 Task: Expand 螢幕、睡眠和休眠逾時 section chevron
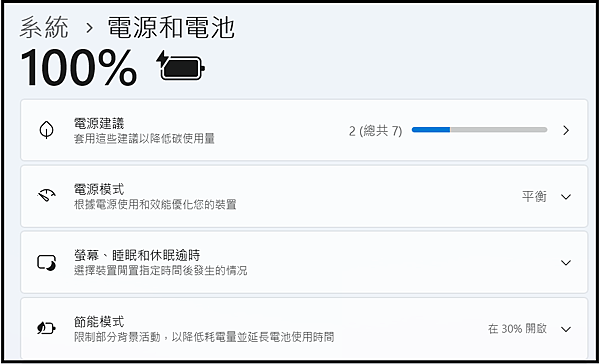pyautogui.click(x=566, y=263)
